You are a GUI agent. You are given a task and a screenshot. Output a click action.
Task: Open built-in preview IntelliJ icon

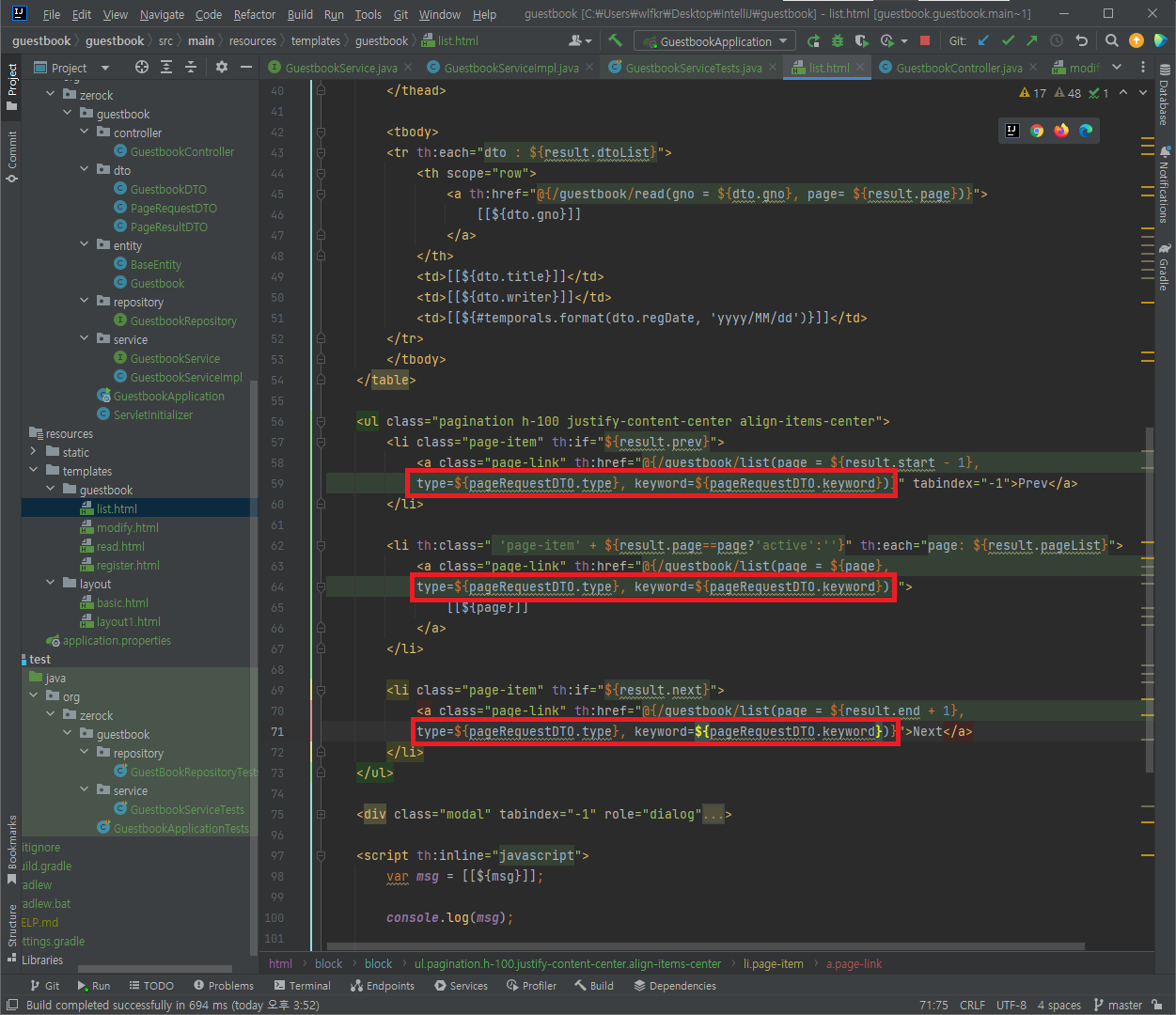coord(1012,131)
